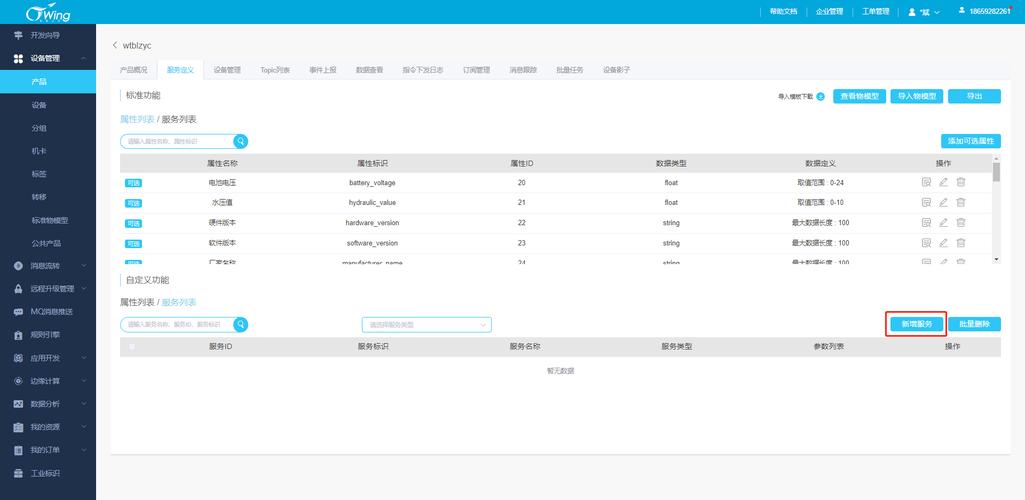Click the template download icon beside 导入模板下载

820,97
